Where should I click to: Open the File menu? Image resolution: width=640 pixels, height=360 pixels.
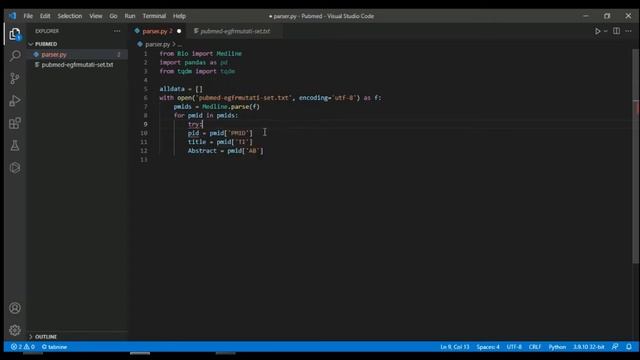[28, 16]
